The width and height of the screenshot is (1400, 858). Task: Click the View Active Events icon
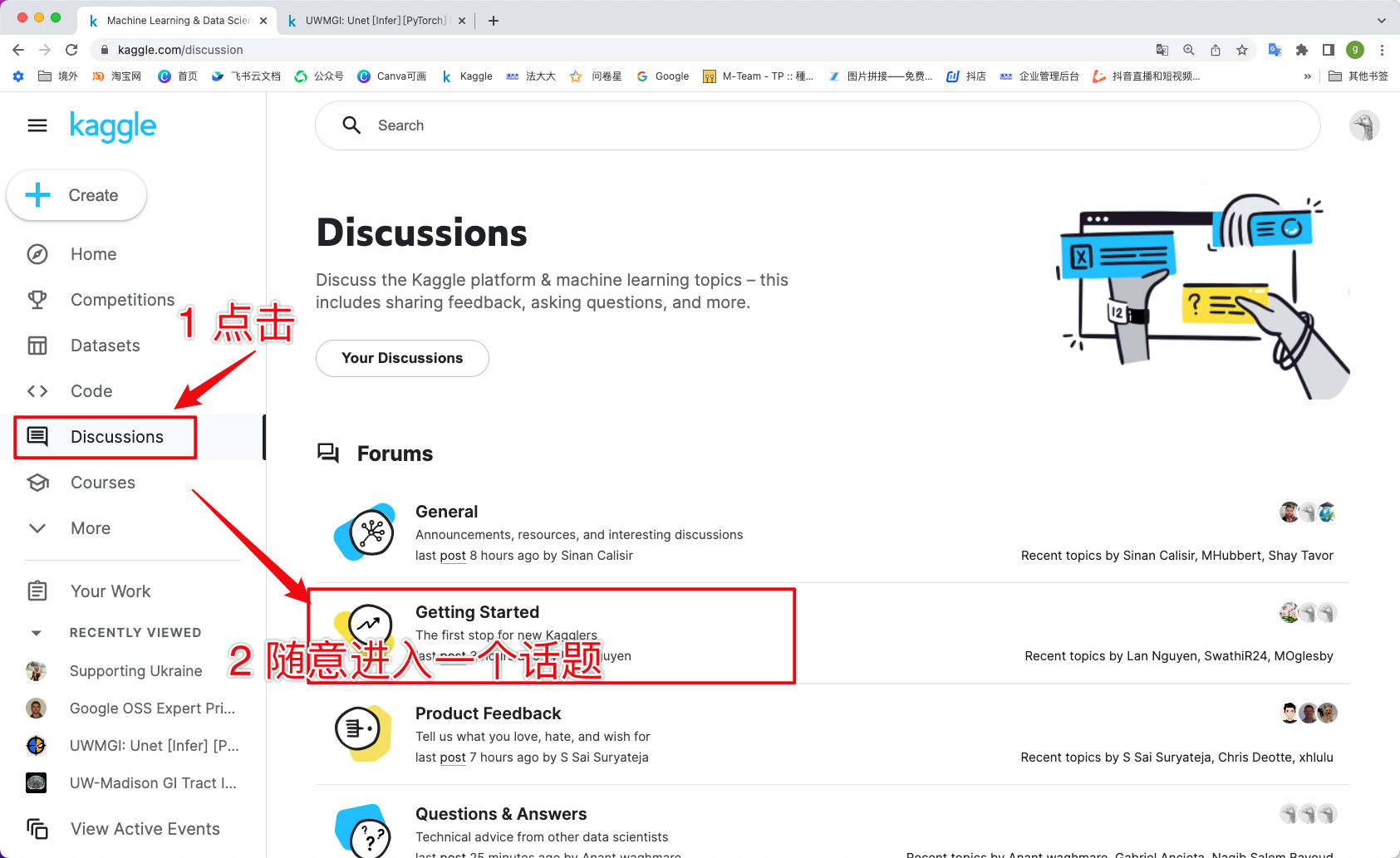coord(37,828)
